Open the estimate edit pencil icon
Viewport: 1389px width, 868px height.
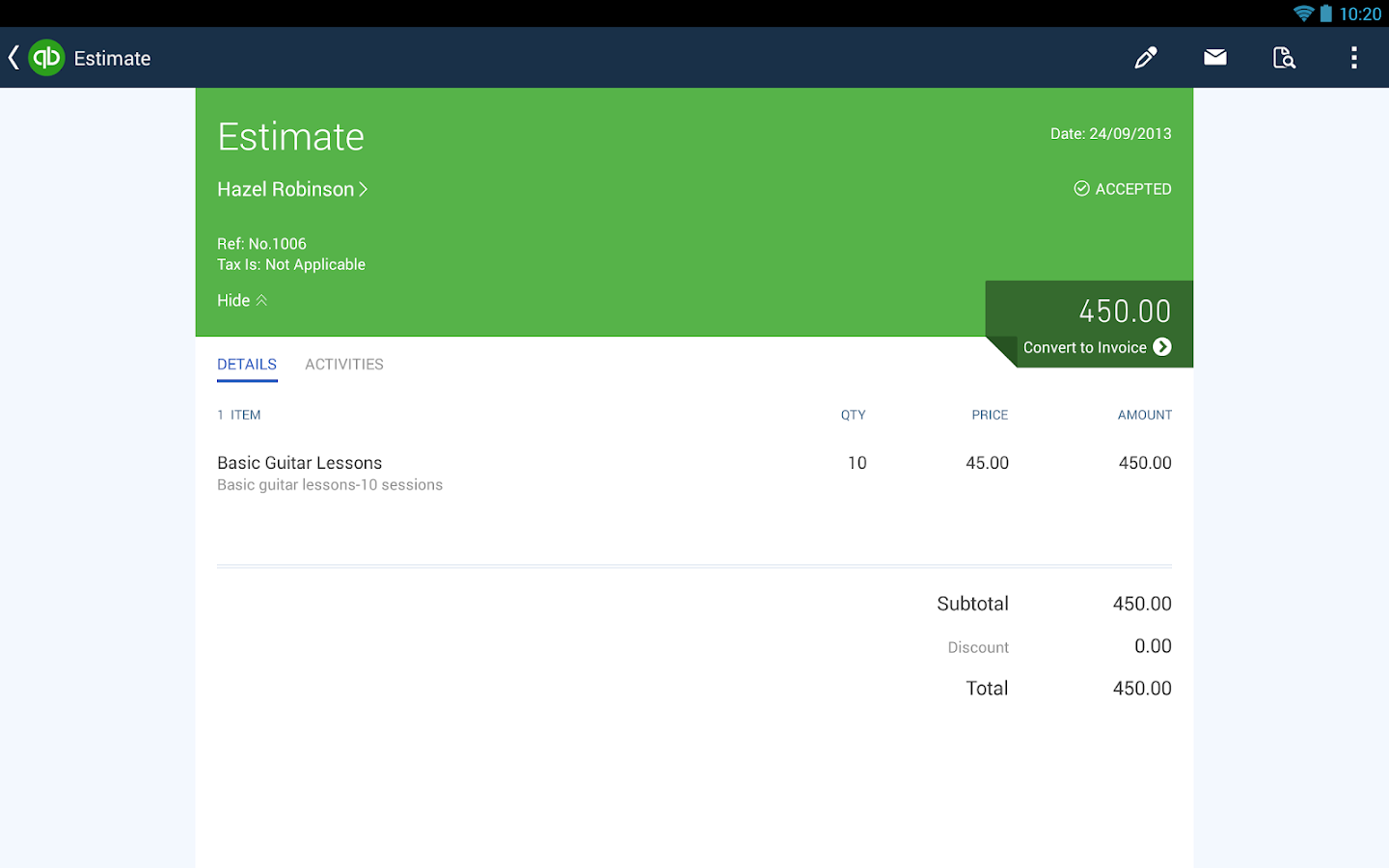(x=1145, y=57)
